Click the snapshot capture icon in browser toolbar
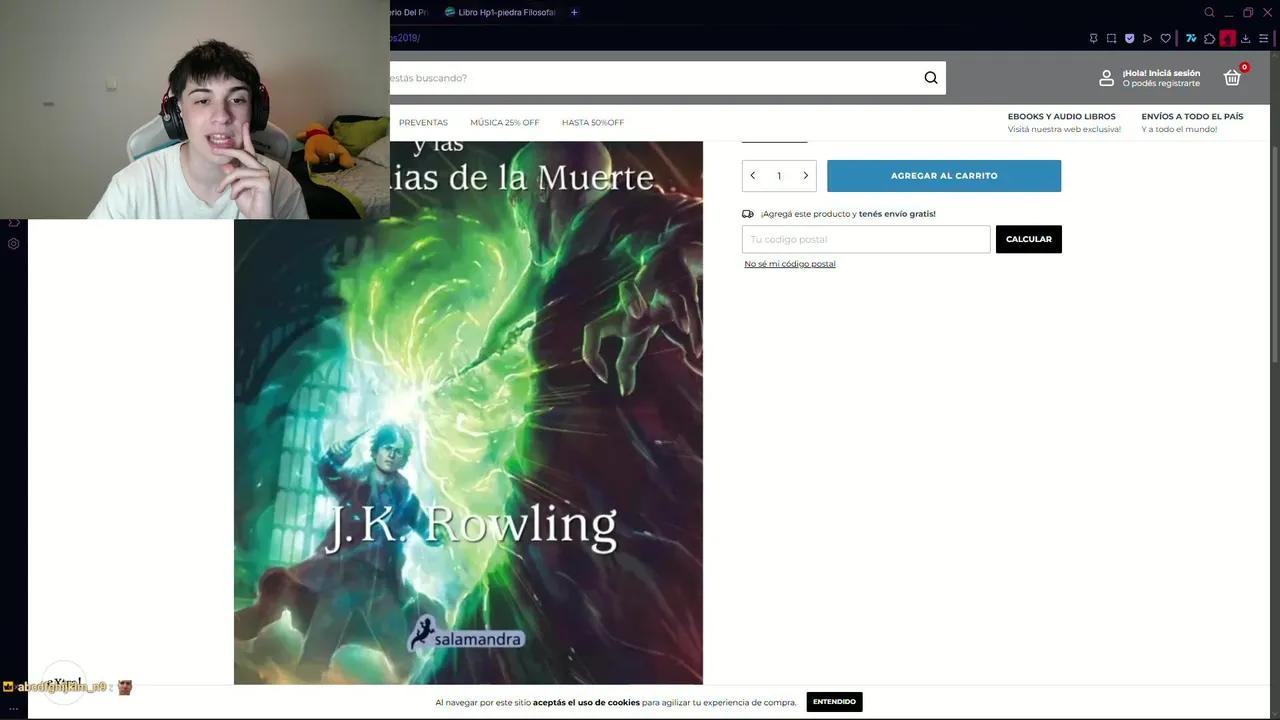The width and height of the screenshot is (1280, 720). tap(1111, 38)
